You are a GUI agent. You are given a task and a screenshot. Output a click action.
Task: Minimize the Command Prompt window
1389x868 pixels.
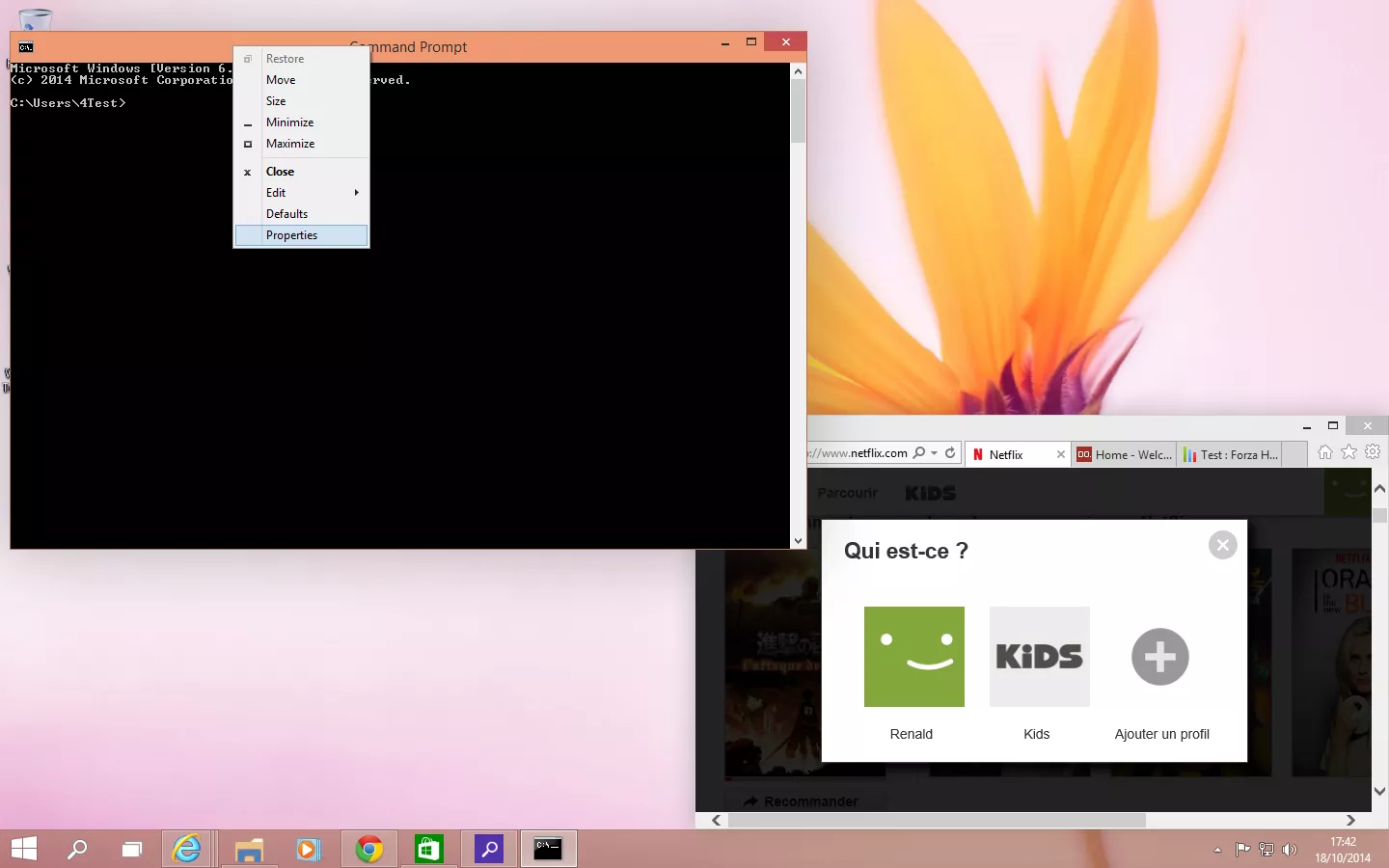coord(725,42)
